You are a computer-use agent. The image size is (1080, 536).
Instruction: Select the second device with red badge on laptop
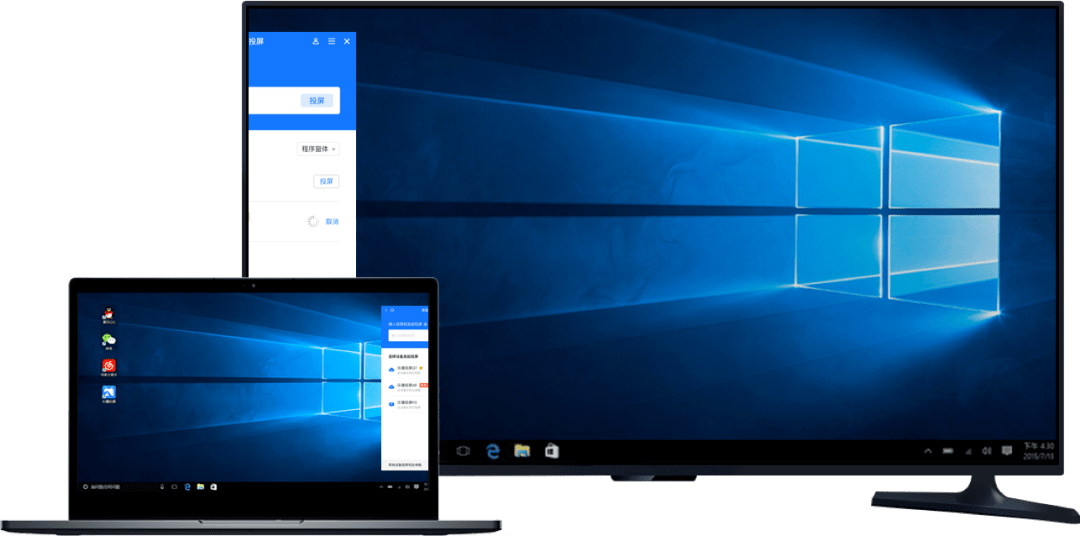[x=406, y=387]
